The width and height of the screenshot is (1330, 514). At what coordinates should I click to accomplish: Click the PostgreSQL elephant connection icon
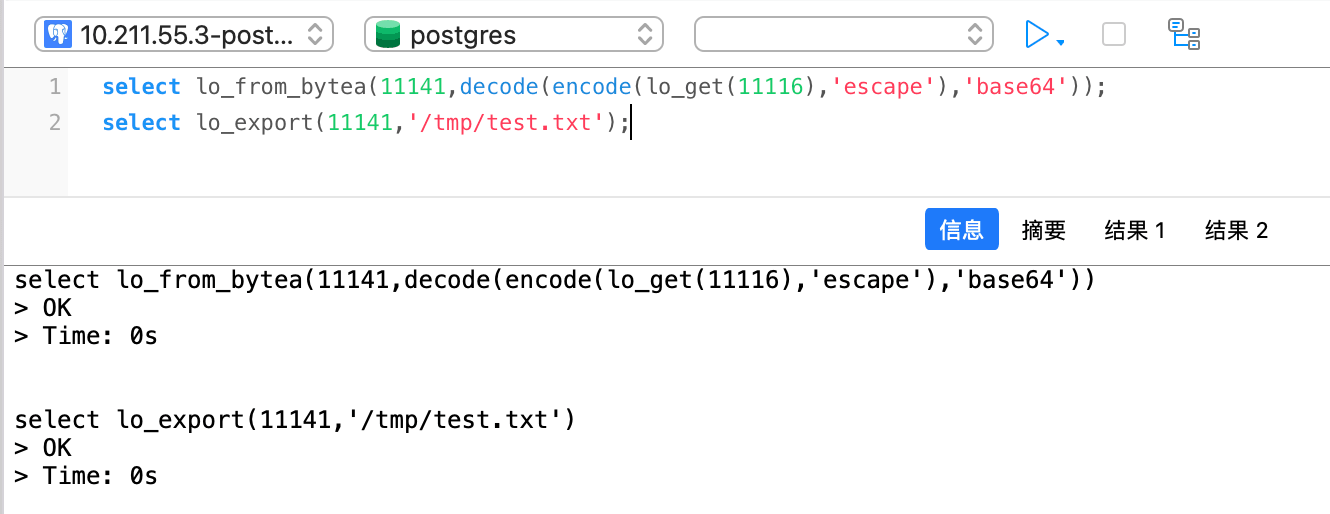[x=60, y=35]
